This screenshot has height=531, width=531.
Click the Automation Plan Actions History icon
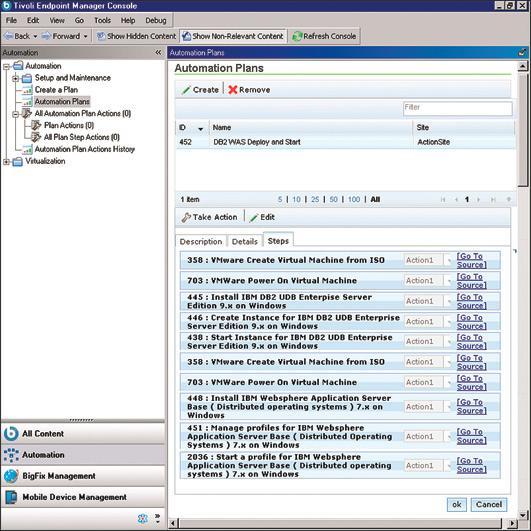point(27,149)
